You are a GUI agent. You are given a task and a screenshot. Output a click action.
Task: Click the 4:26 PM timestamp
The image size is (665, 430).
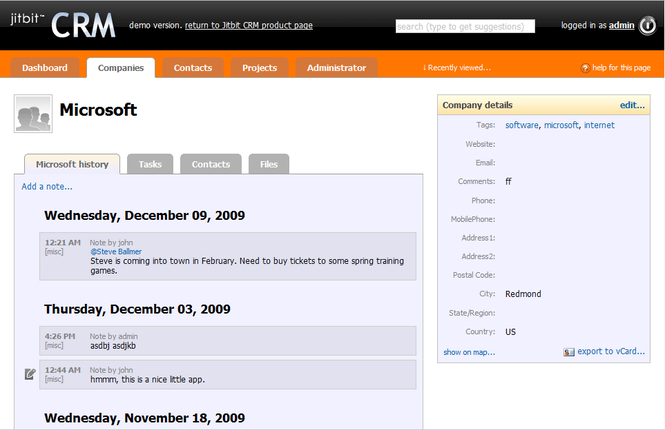tap(60, 336)
